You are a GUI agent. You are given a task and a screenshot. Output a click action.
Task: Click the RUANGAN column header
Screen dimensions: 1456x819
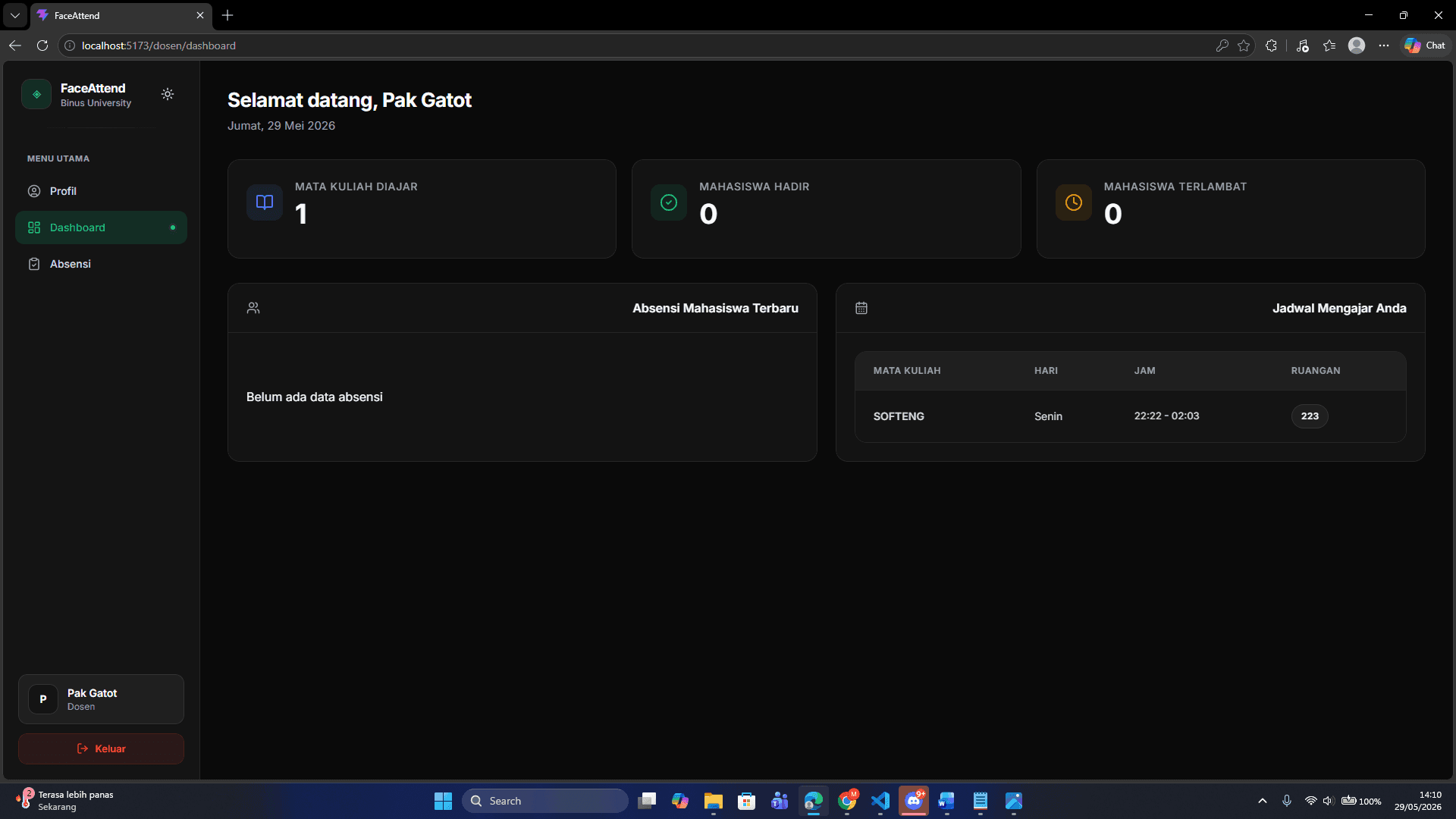click(x=1315, y=371)
